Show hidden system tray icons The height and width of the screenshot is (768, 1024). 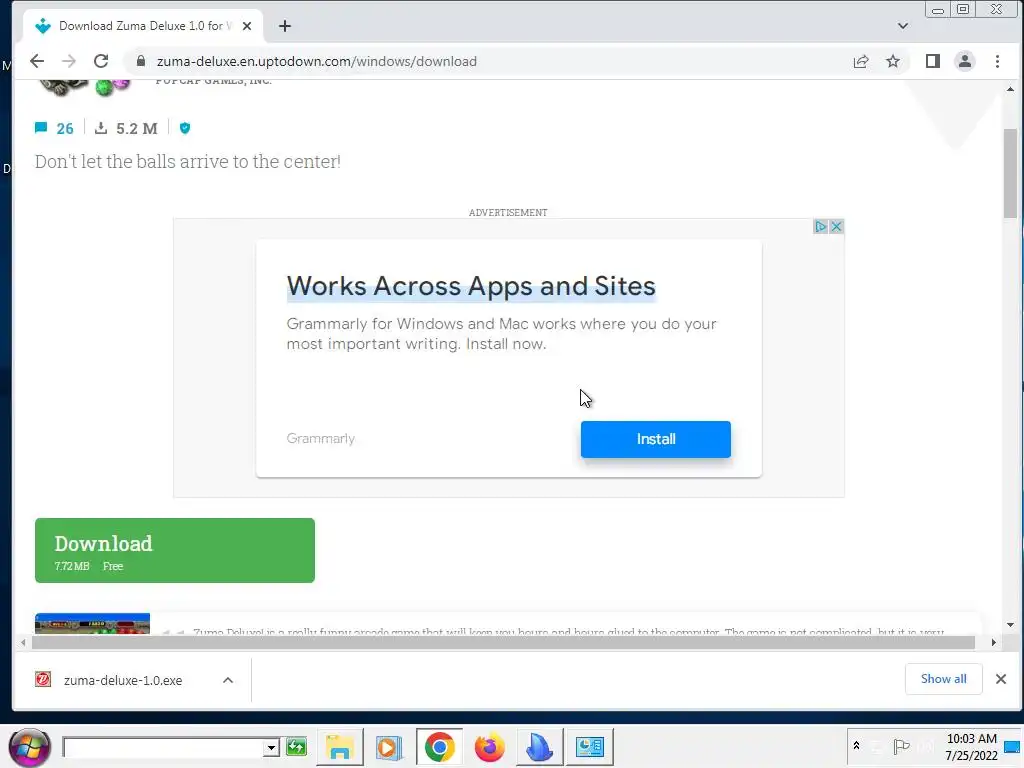tap(856, 746)
